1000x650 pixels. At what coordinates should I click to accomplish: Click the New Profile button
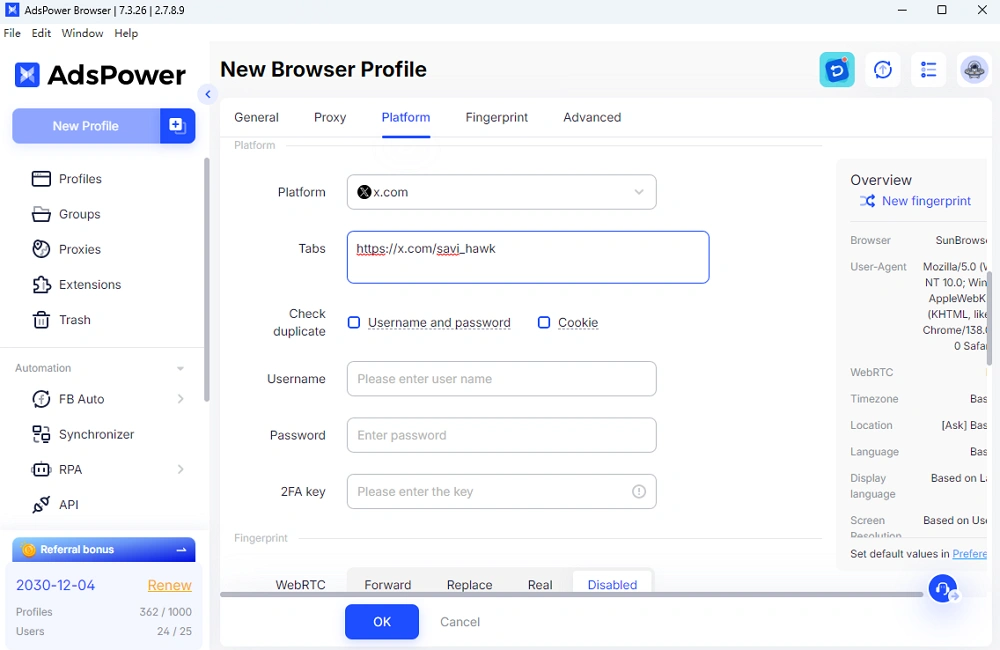pos(86,126)
